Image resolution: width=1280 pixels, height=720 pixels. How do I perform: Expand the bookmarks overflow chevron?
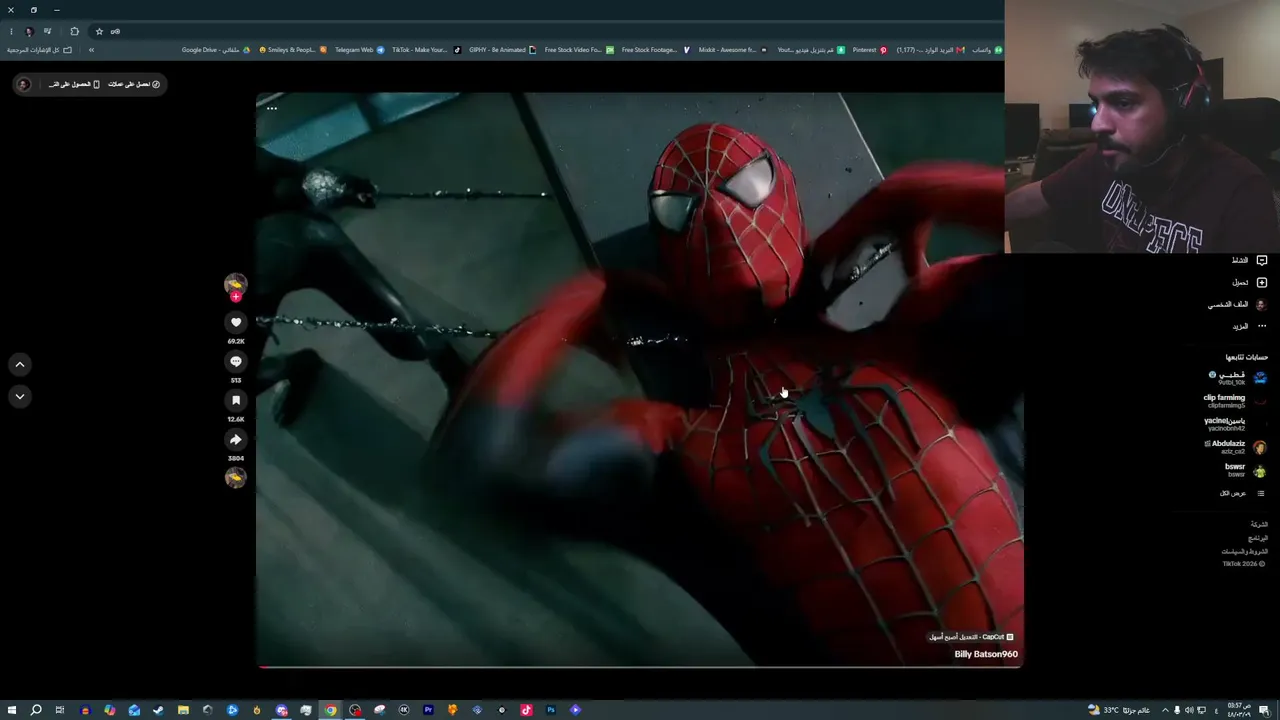pyautogui.click(x=91, y=50)
